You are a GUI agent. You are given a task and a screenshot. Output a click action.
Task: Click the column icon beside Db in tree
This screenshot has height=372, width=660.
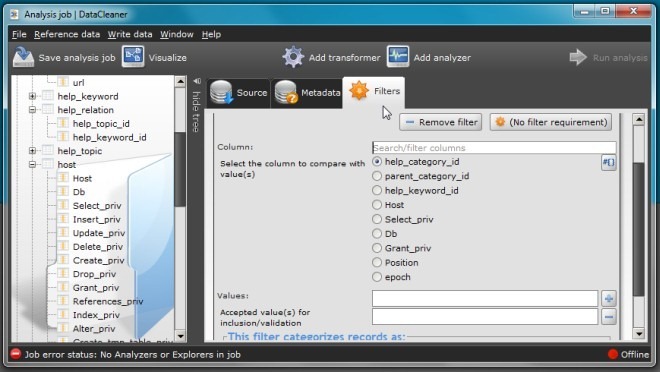point(63,191)
